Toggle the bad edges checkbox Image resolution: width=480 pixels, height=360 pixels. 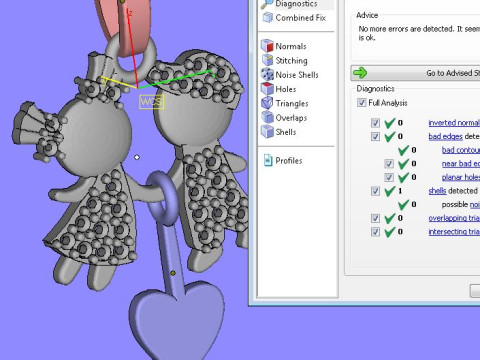[x=375, y=136]
